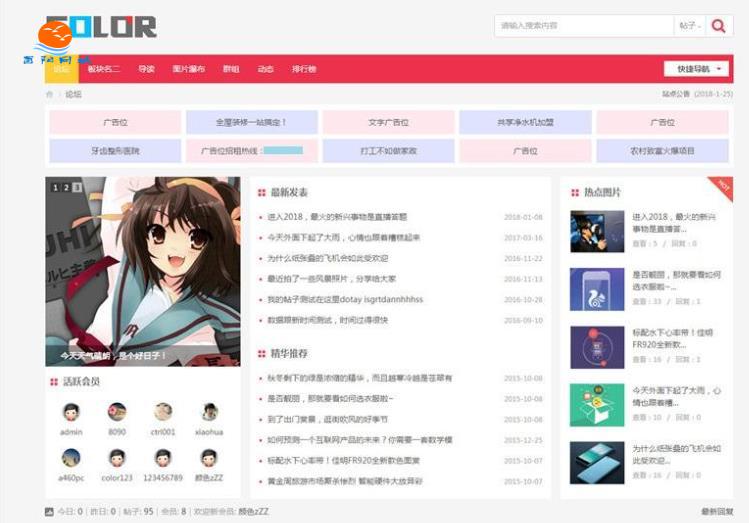Click the date 2017-03-16
This screenshot has width=749, height=523.
click(x=524, y=238)
